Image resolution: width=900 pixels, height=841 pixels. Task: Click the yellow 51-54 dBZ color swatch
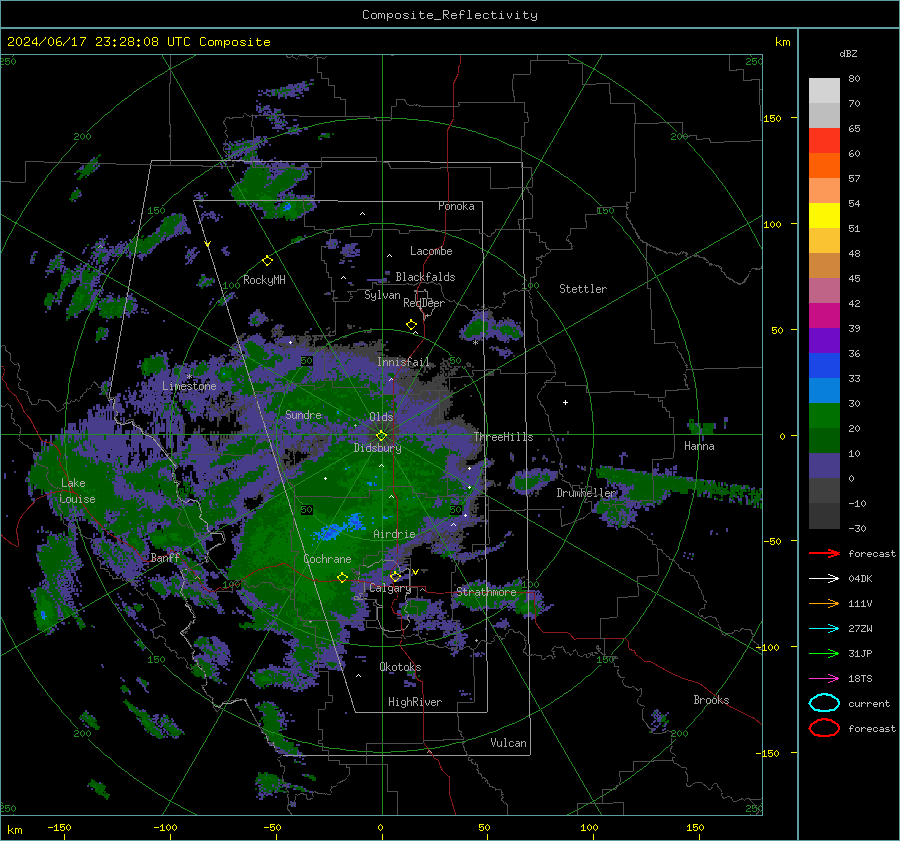824,215
